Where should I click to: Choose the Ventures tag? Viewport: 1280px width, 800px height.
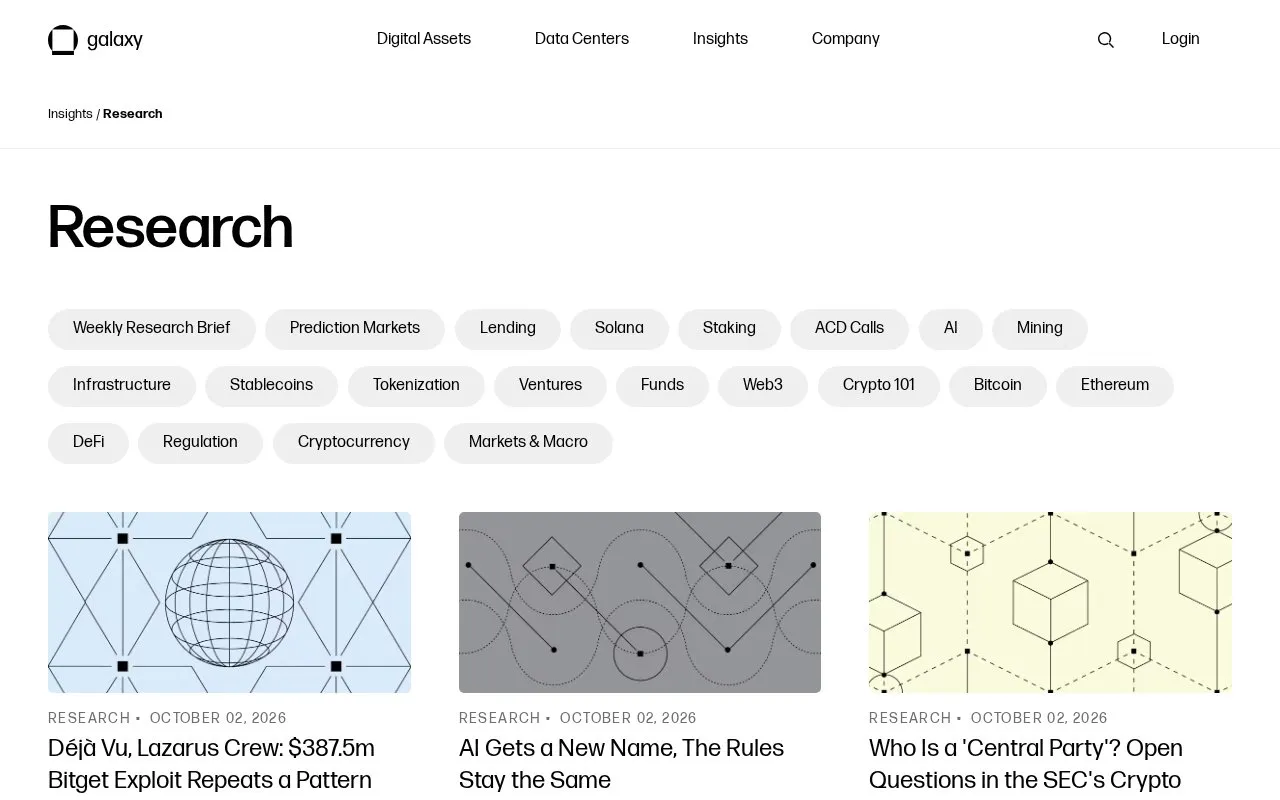(x=550, y=386)
